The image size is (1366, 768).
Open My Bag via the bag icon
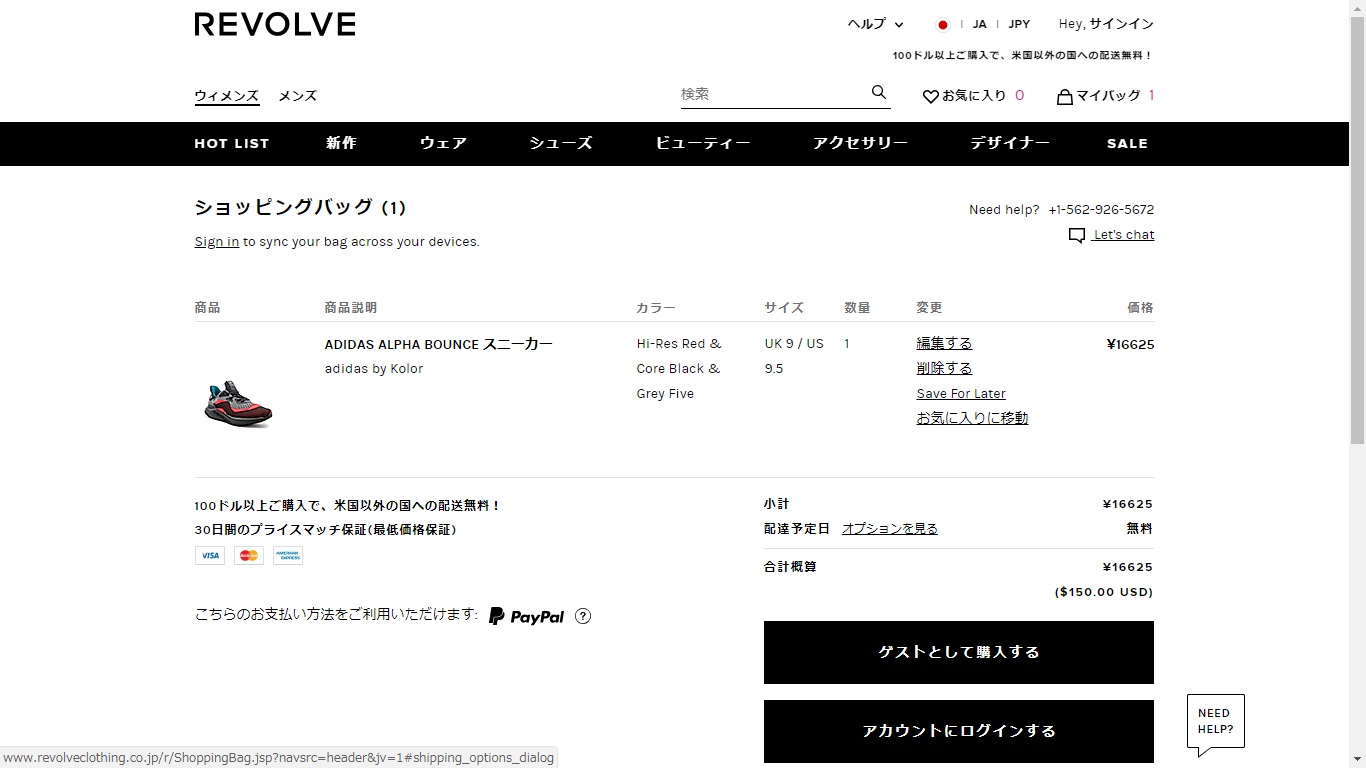[x=1064, y=97]
